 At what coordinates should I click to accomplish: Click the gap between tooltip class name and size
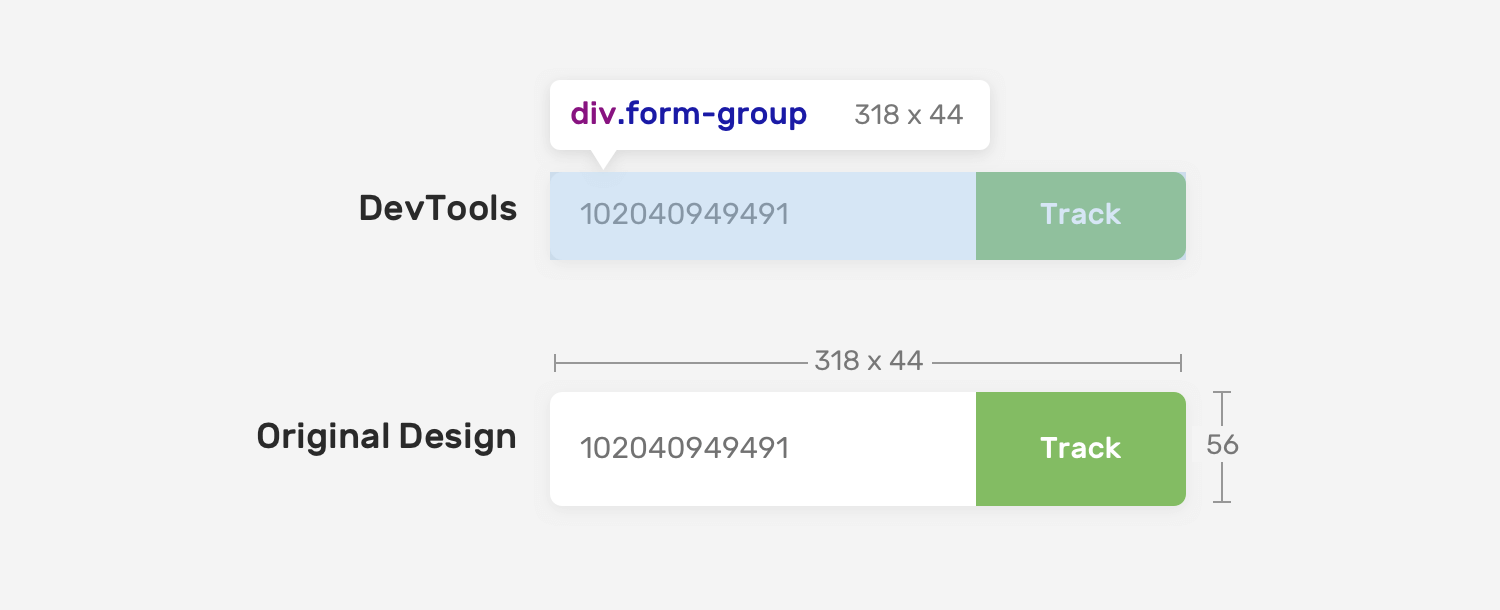click(x=830, y=115)
